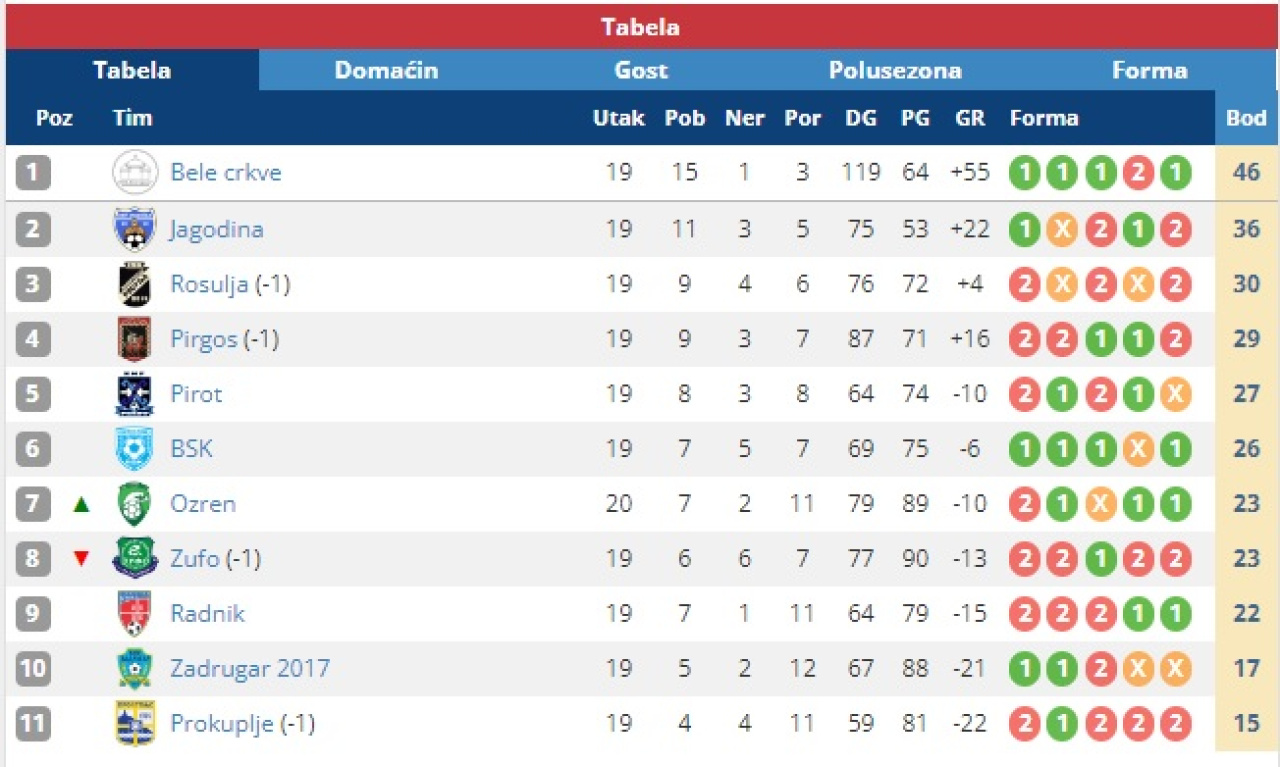Select the Polusezona tab
The width and height of the screenshot is (1280, 767).
(x=895, y=71)
